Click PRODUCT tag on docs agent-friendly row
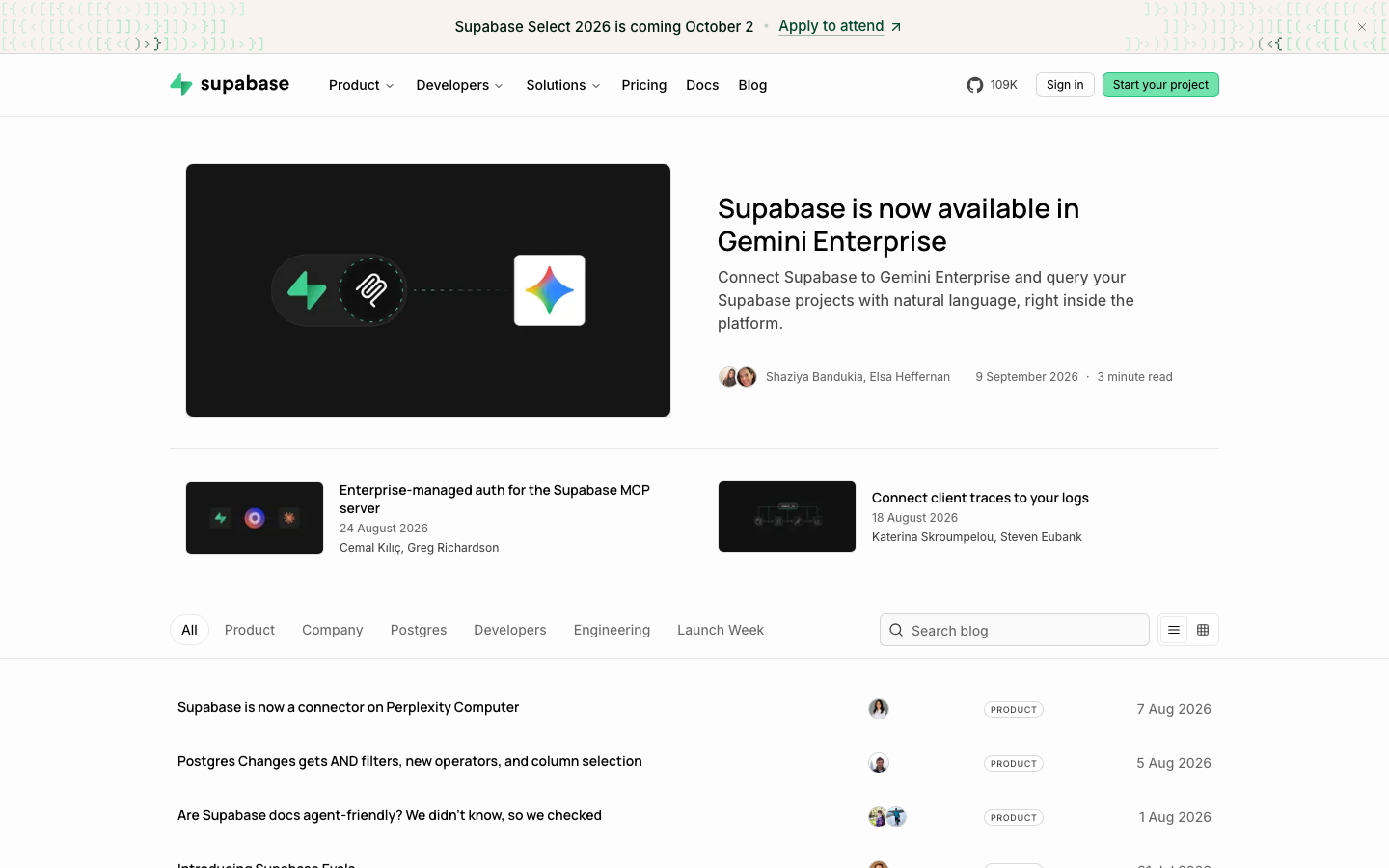This screenshot has height=868, width=1389. point(1014,817)
